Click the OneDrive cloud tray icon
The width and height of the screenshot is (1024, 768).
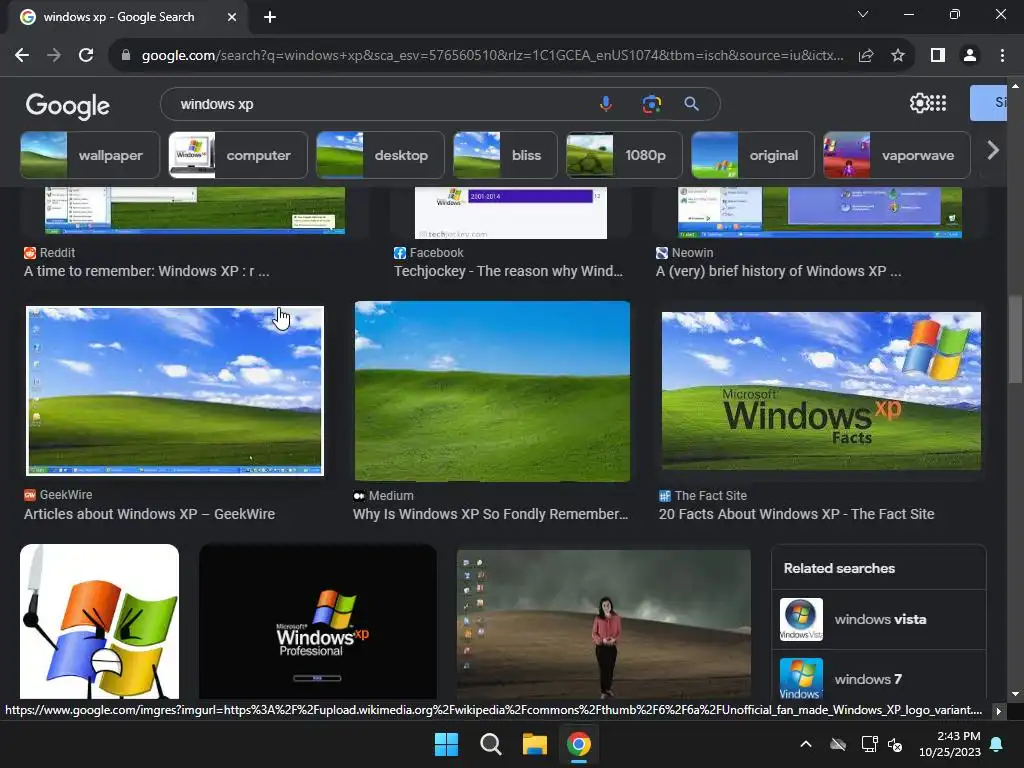(x=838, y=744)
